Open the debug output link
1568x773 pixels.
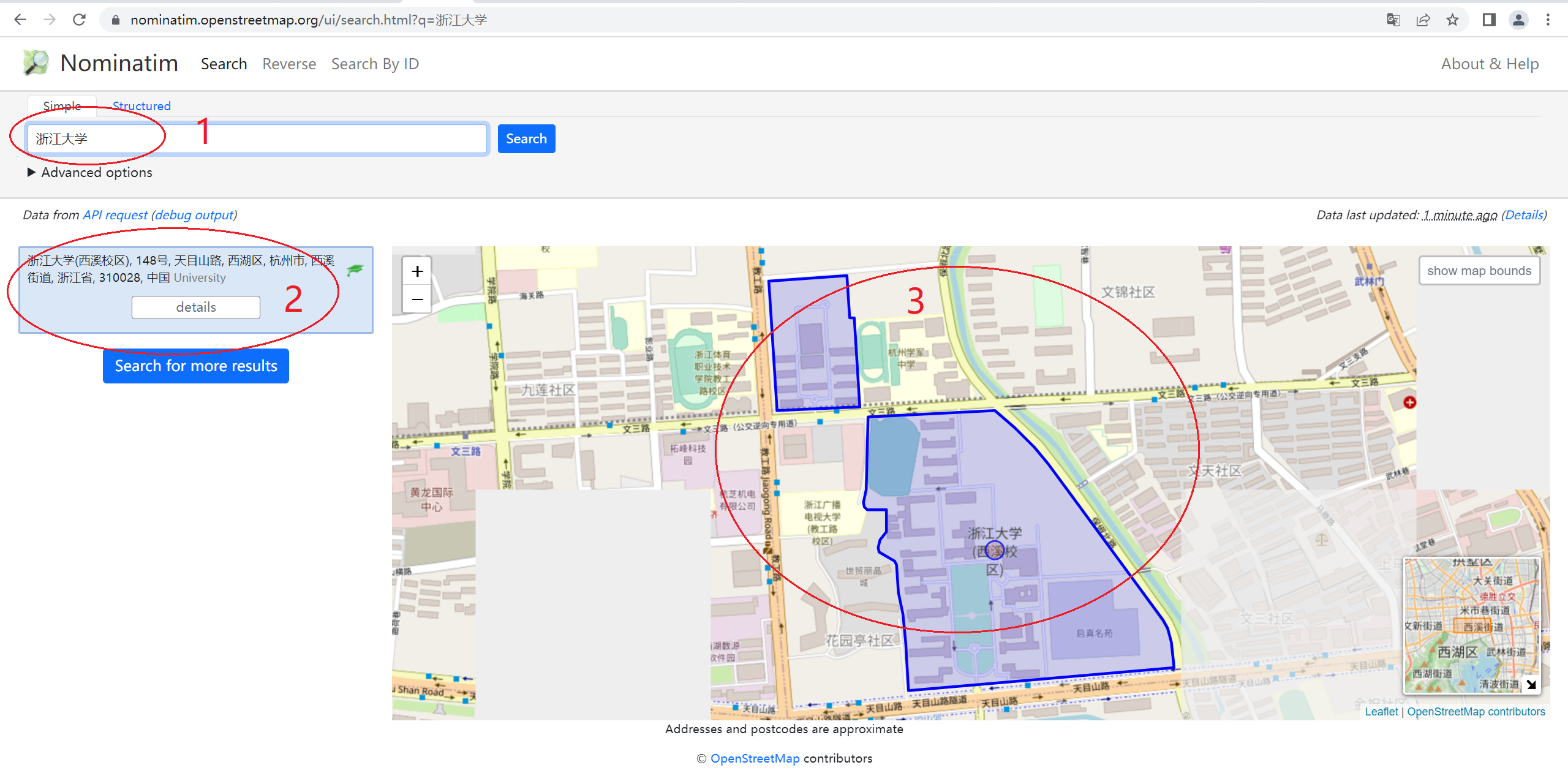pyautogui.click(x=194, y=215)
